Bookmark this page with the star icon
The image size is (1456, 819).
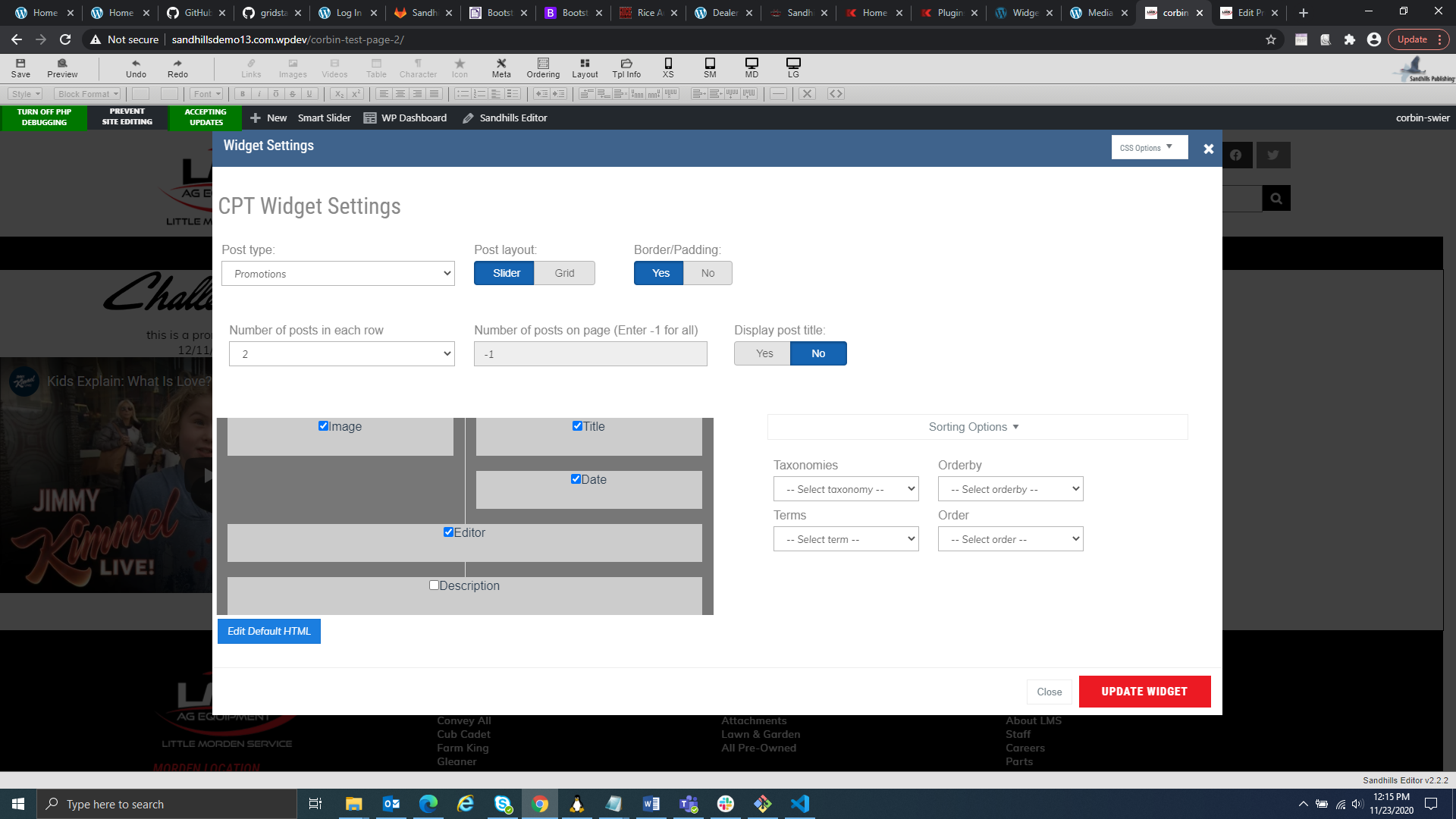coord(1271,39)
